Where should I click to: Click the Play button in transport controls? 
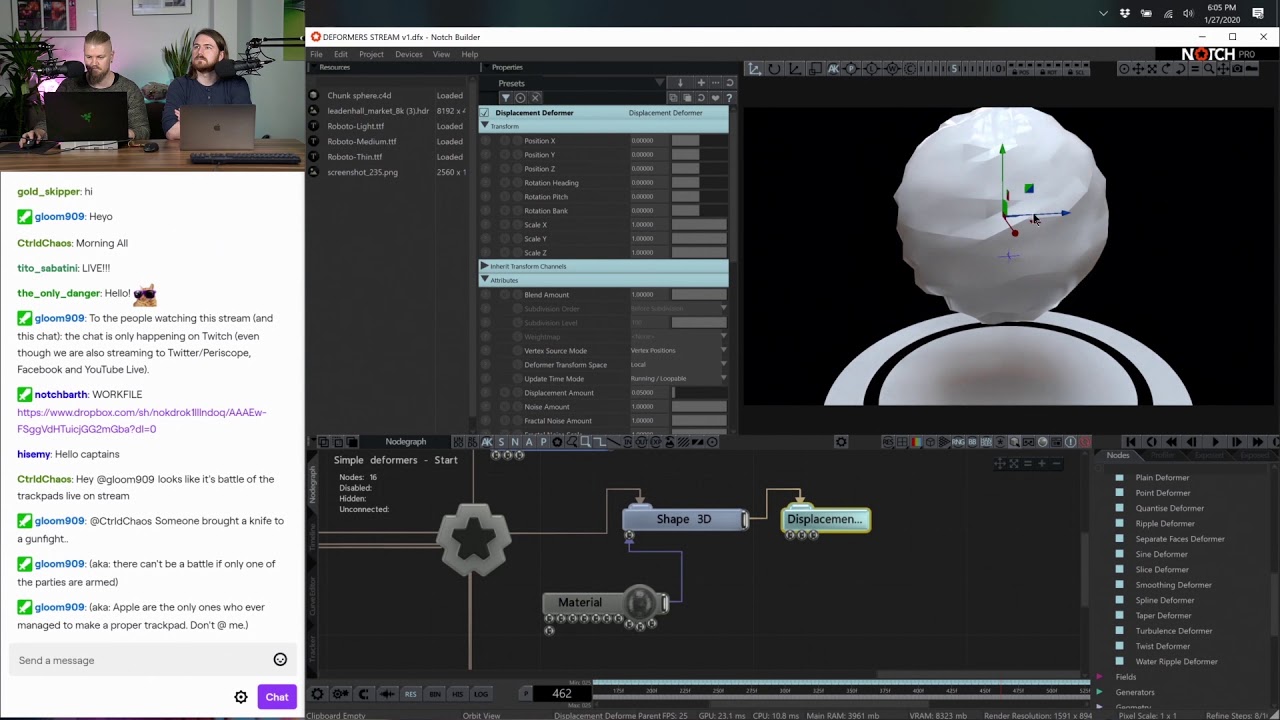(1215, 442)
